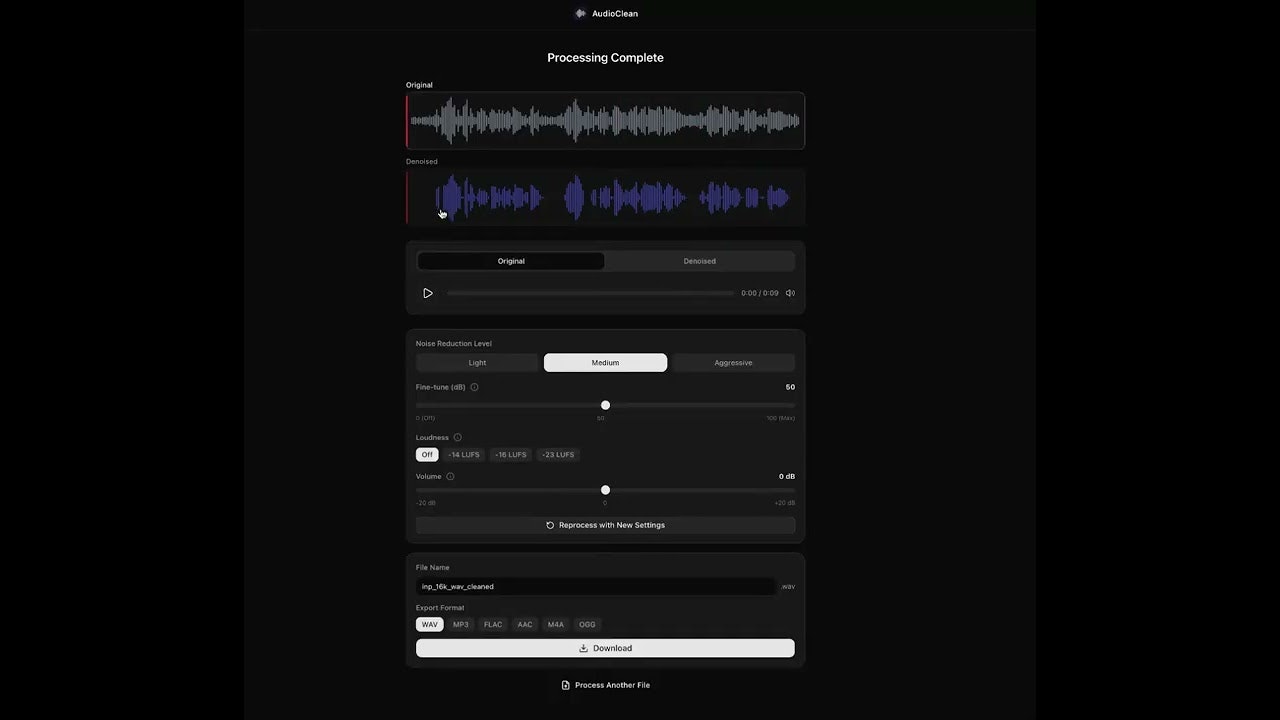Select the -23 LUFS loudness target

[557, 454]
